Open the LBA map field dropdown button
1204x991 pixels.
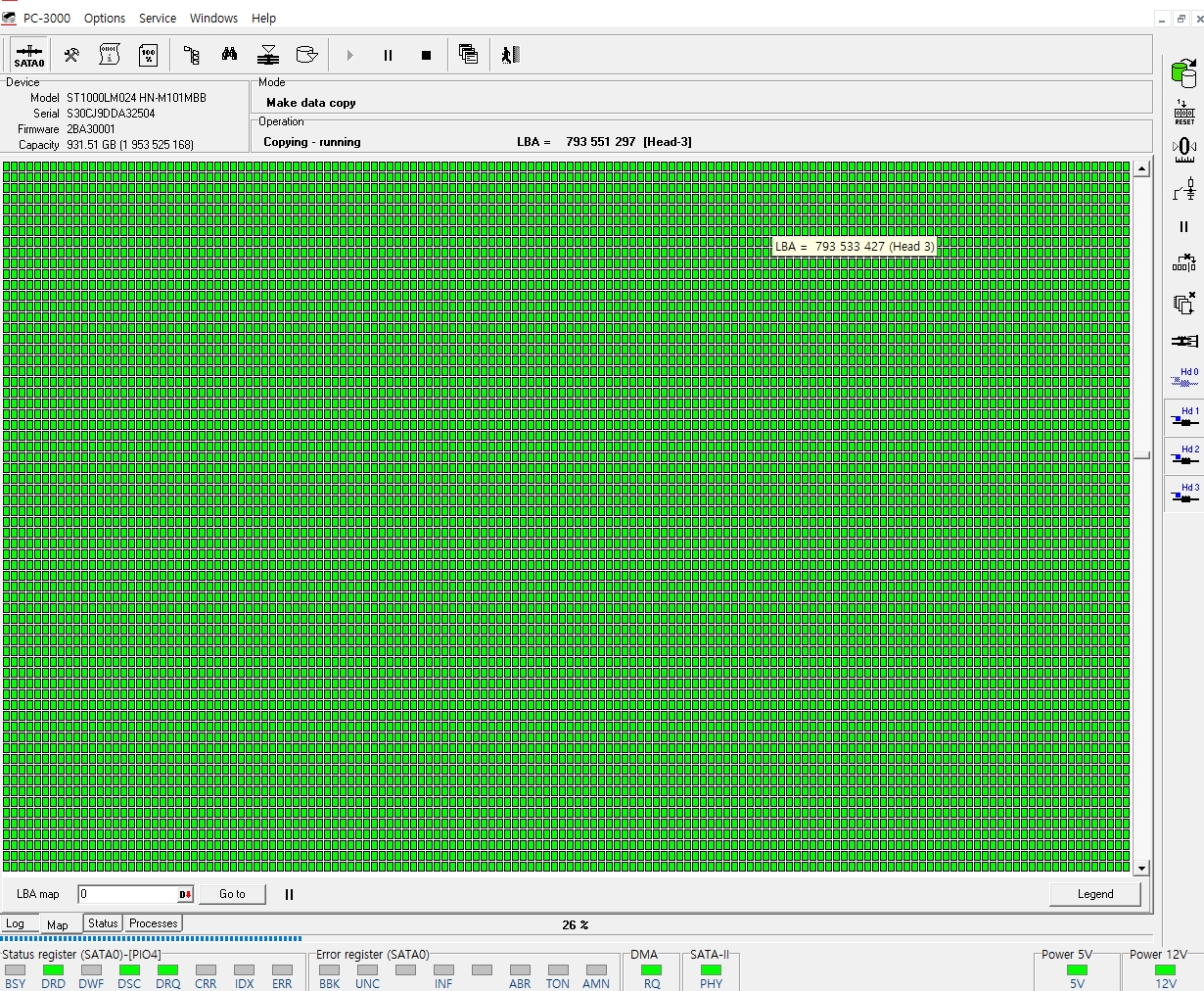[x=185, y=894]
